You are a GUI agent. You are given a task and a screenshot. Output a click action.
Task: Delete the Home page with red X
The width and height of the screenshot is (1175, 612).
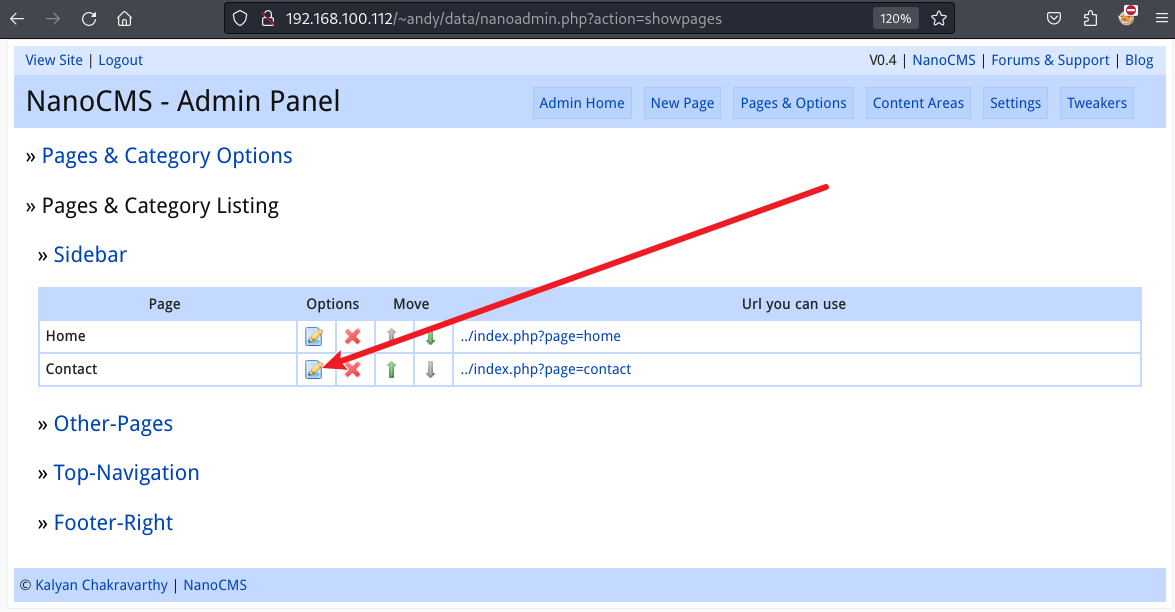[x=352, y=337]
